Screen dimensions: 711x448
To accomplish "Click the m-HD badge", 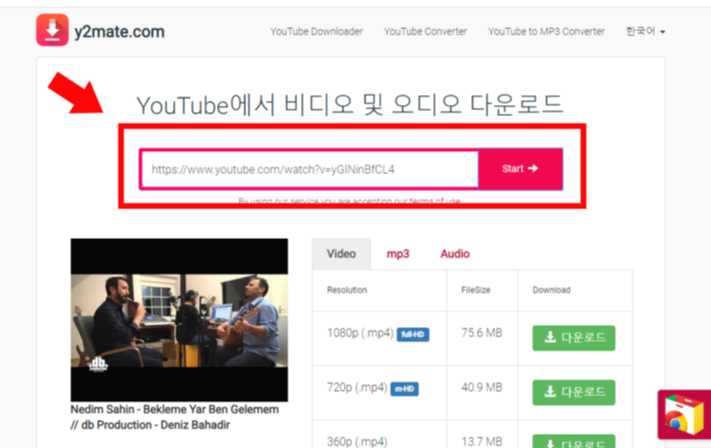I will pyautogui.click(x=404, y=389).
